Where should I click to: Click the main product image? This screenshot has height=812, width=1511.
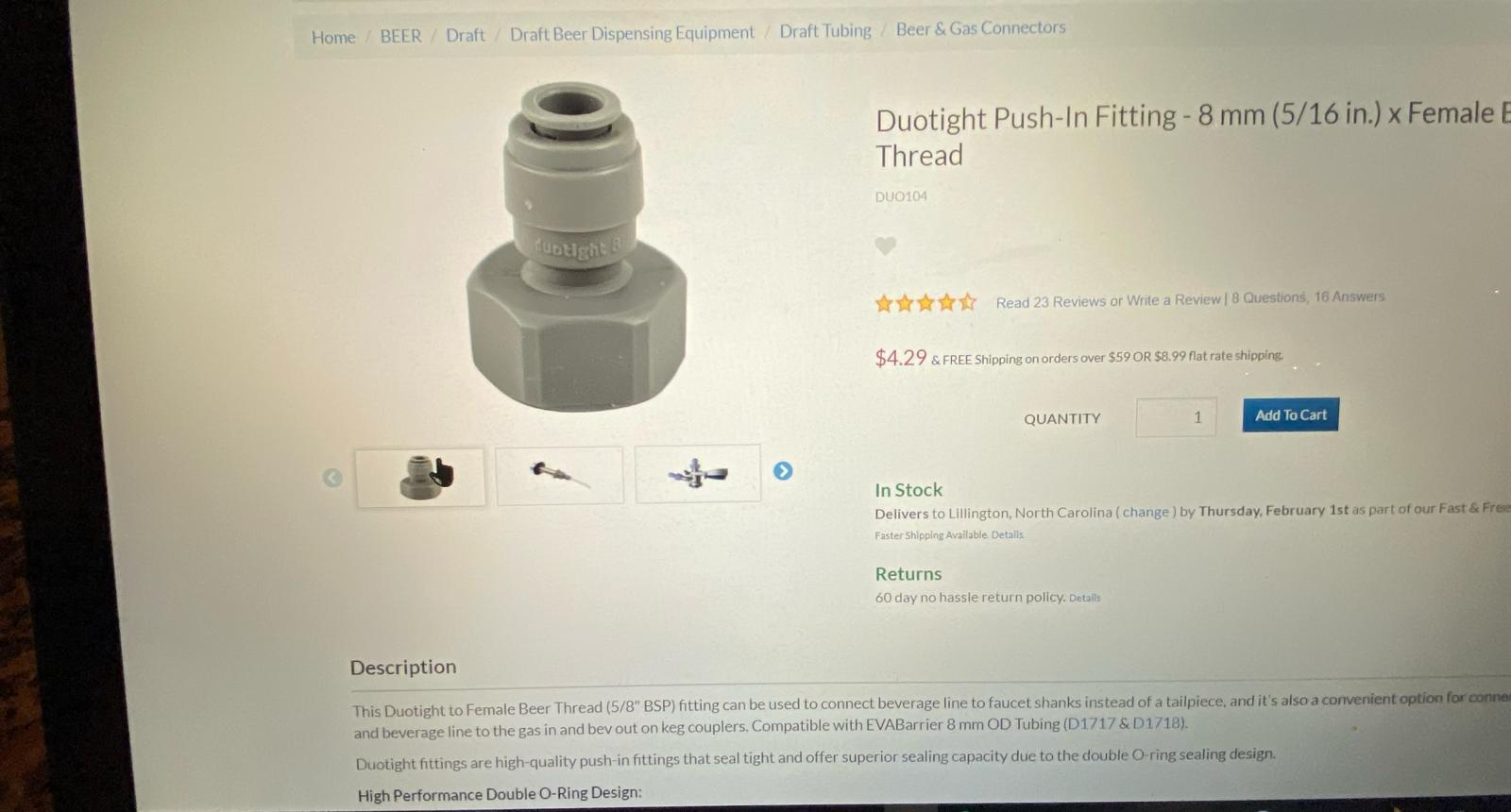coord(575,246)
